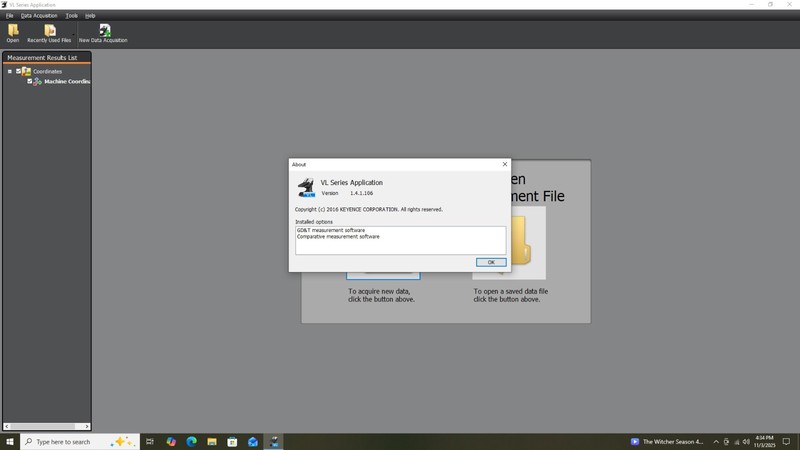
Task: Click the Machine Coordinate axis icon
Action: click(x=37, y=82)
